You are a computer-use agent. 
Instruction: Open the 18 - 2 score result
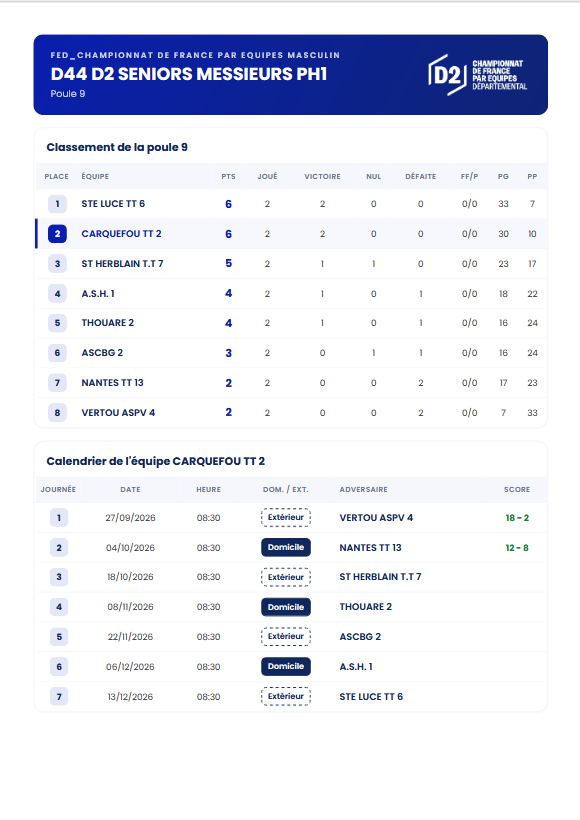click(x=517, y=518)
